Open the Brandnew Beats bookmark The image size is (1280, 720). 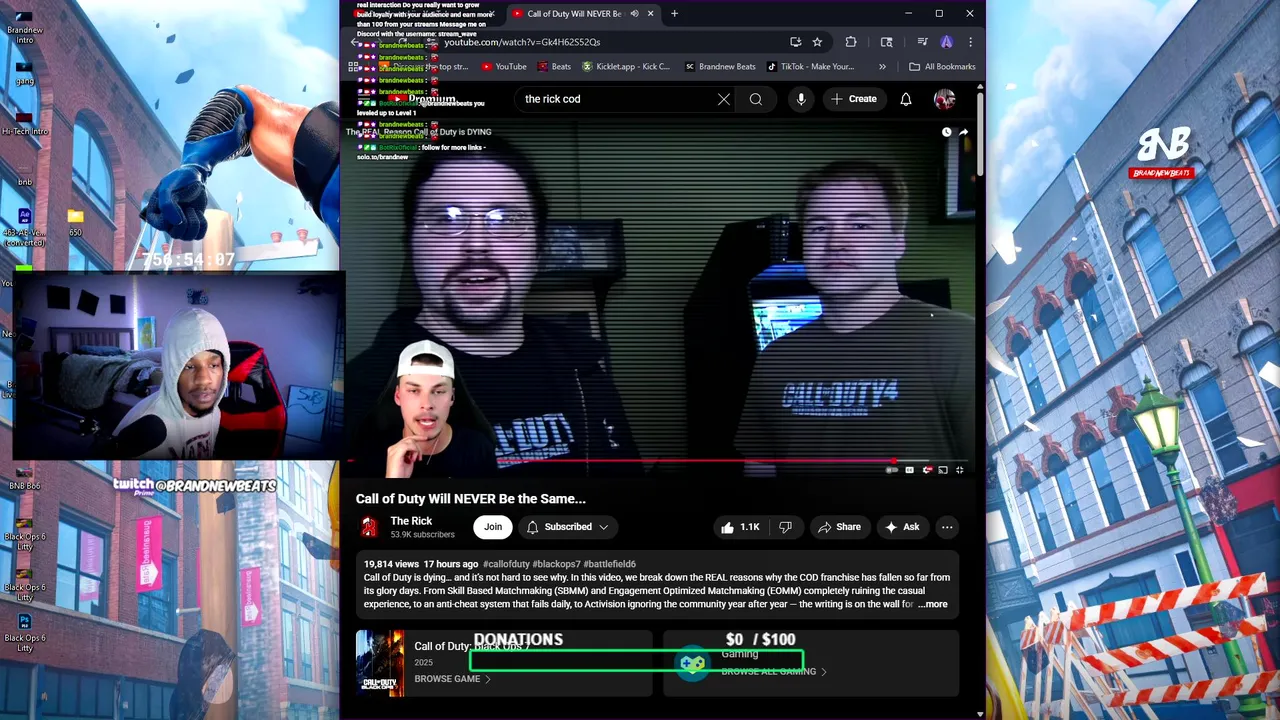pyautogui.click(x=720, y=67)
